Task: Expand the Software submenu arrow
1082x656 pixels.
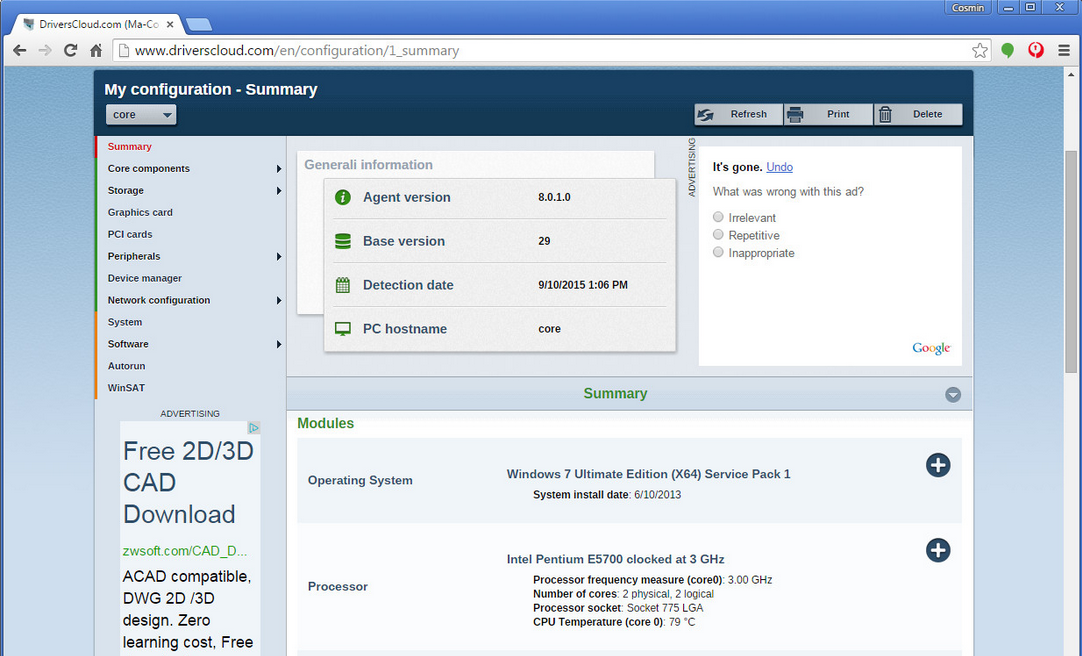Action: [279, 344]
